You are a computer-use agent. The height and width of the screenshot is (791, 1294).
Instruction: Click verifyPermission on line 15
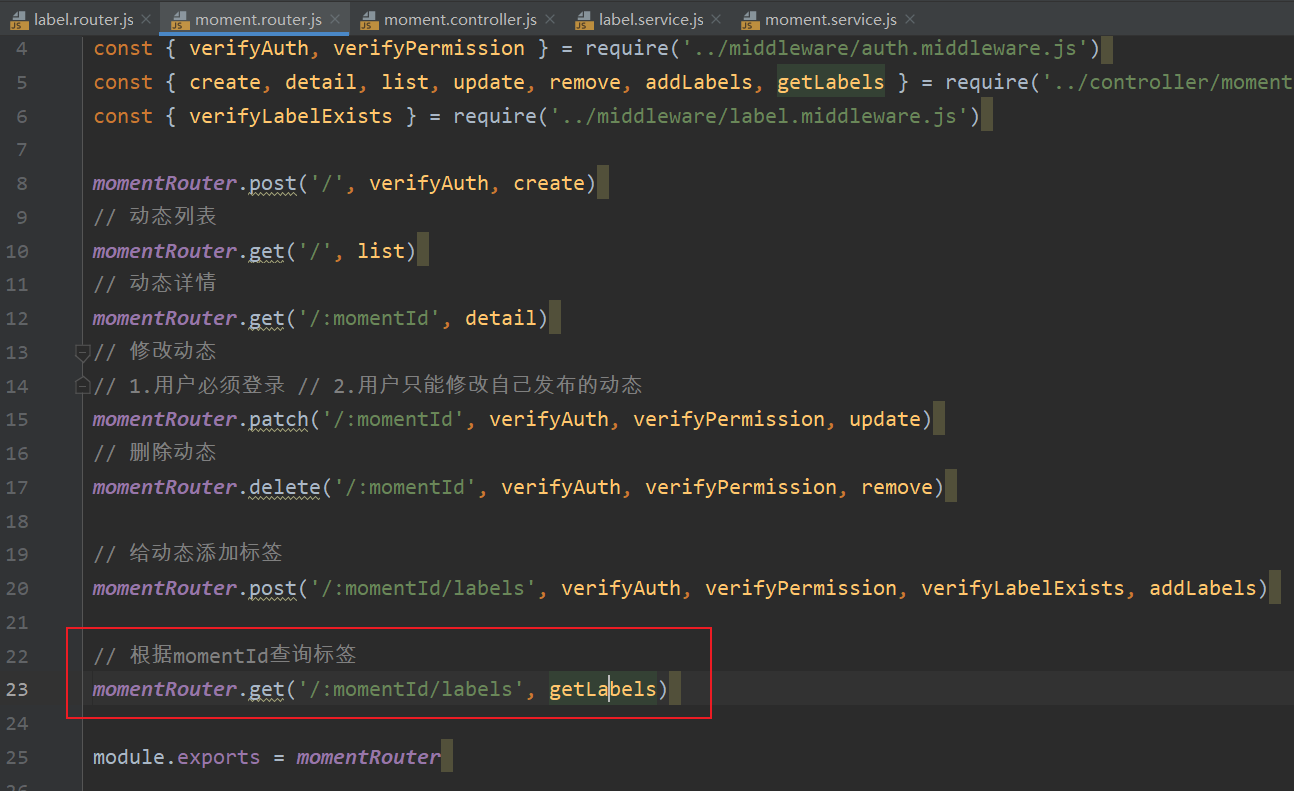[729, 419]
